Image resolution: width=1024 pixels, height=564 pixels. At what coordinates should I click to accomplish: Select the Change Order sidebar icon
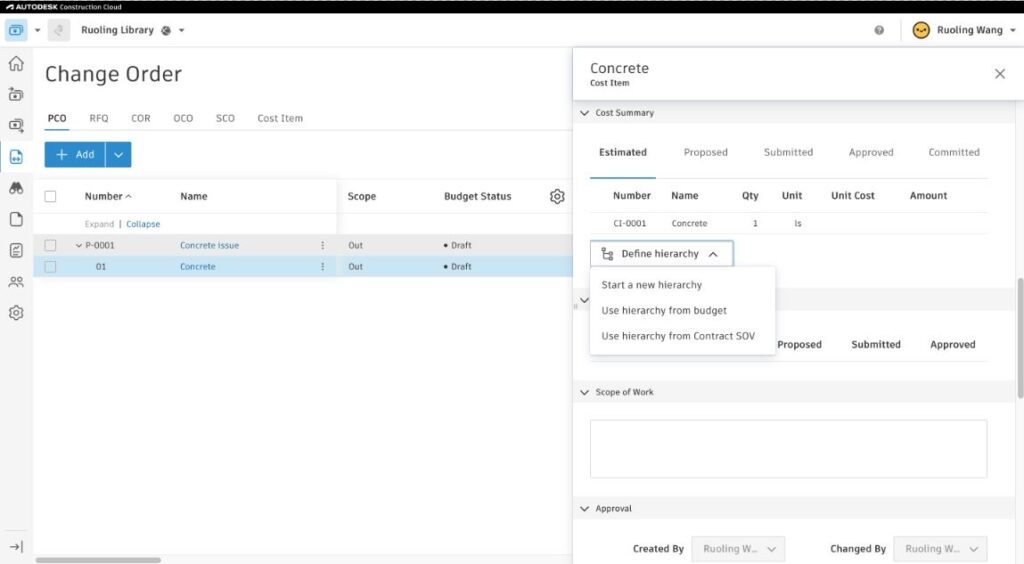coord(16,157)
